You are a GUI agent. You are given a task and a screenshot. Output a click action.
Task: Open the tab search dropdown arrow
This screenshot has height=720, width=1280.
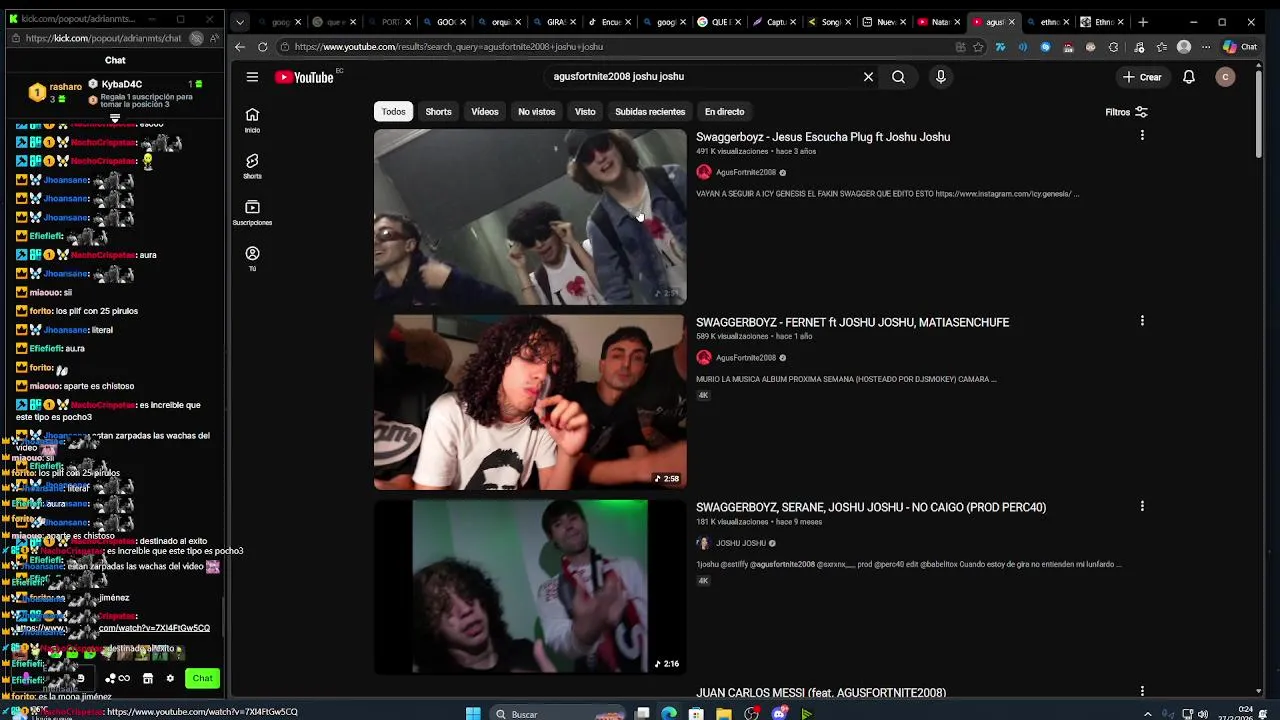pos(239,22)
